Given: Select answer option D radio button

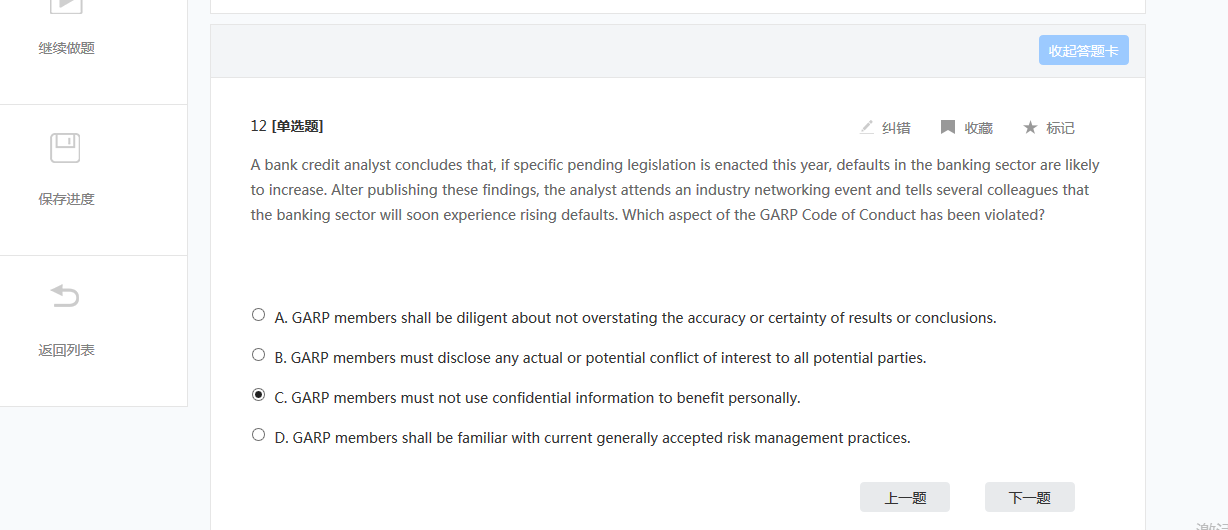Looking at the screenshot, I should pyautogui.click(x=259, y=435).
